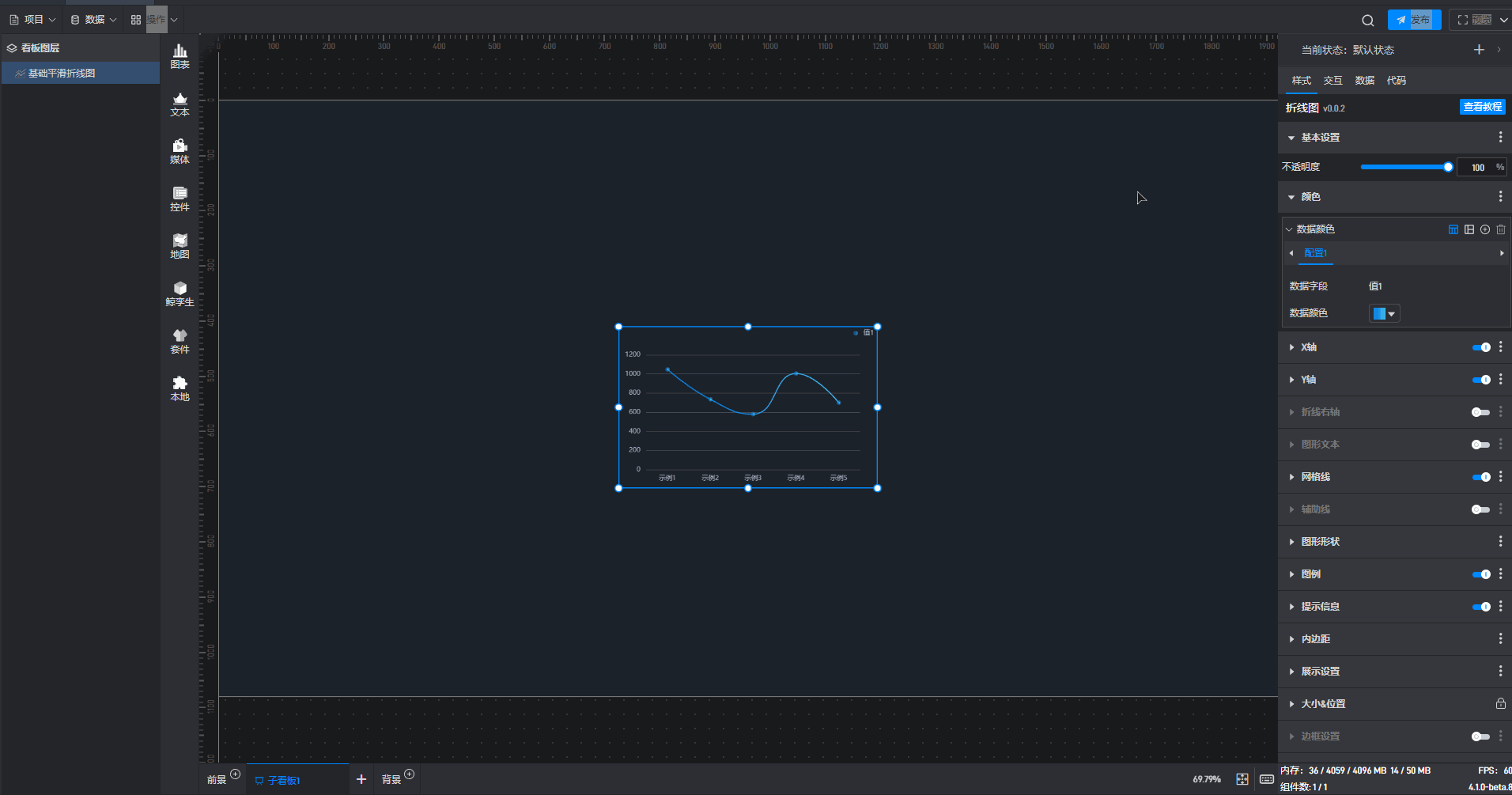This screenshot has width=1512, height=795.
Task: Enable the 图形文本 switch
Action: point(1481,445)
